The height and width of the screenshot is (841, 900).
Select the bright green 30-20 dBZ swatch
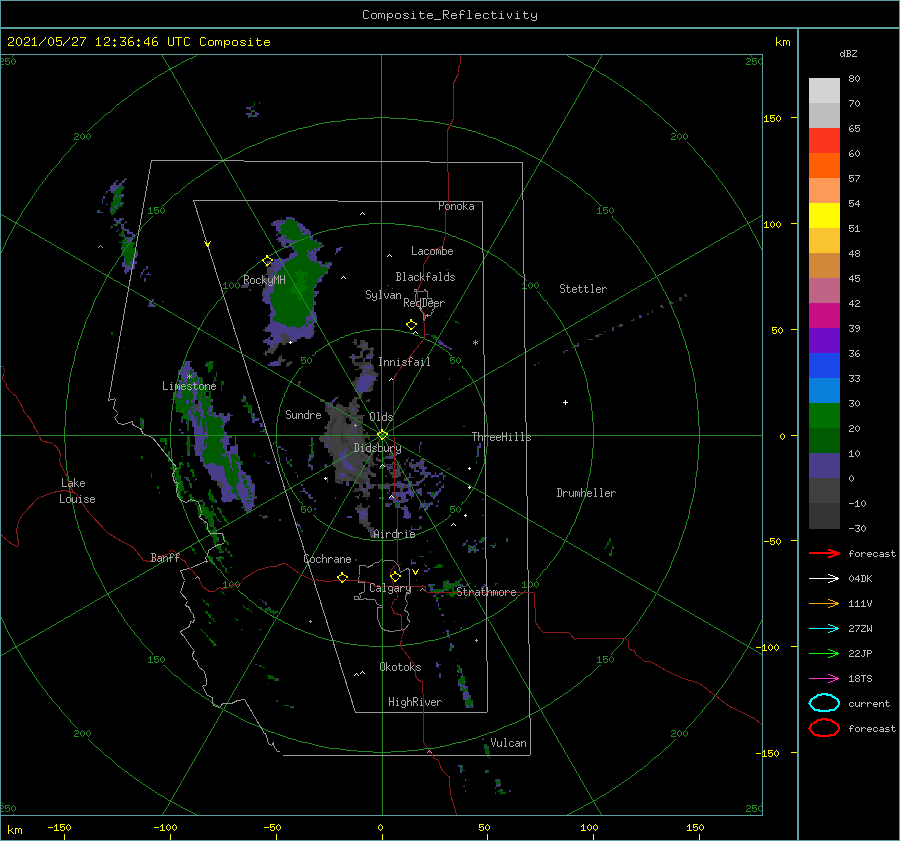click(x=824, y=415)
